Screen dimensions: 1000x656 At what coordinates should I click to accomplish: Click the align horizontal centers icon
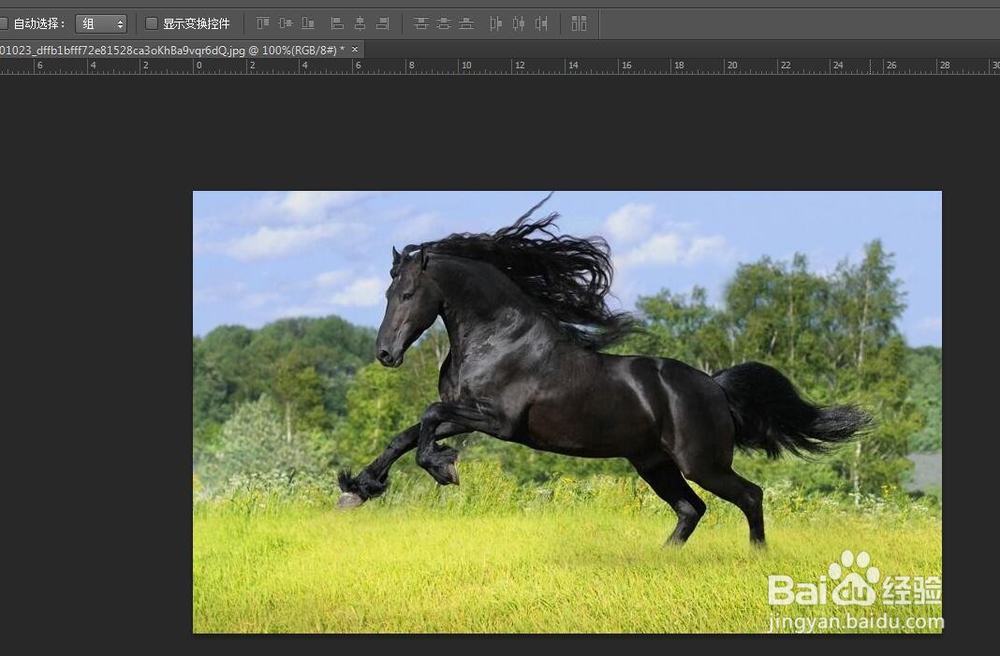click(x=360, y=24)
